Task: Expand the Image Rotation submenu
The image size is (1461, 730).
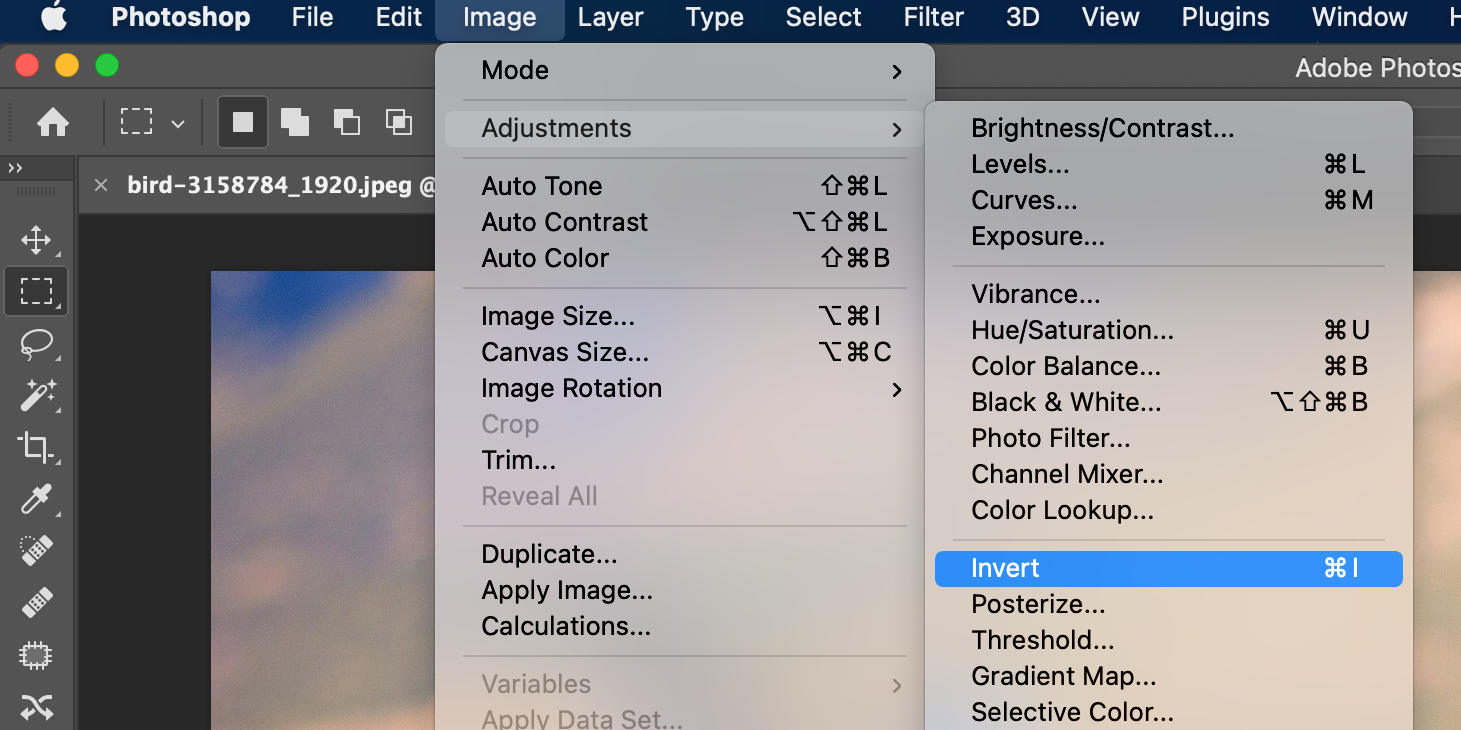Action: (x=571, y=388)
